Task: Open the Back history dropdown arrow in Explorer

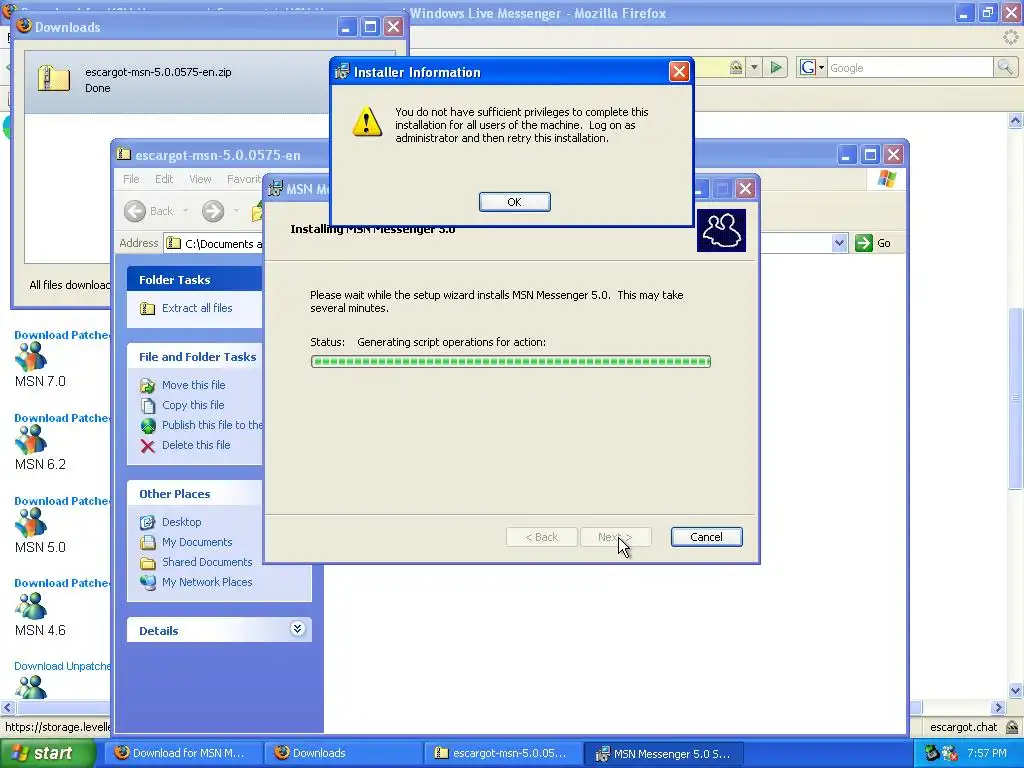Action: [x=185, y=211]
